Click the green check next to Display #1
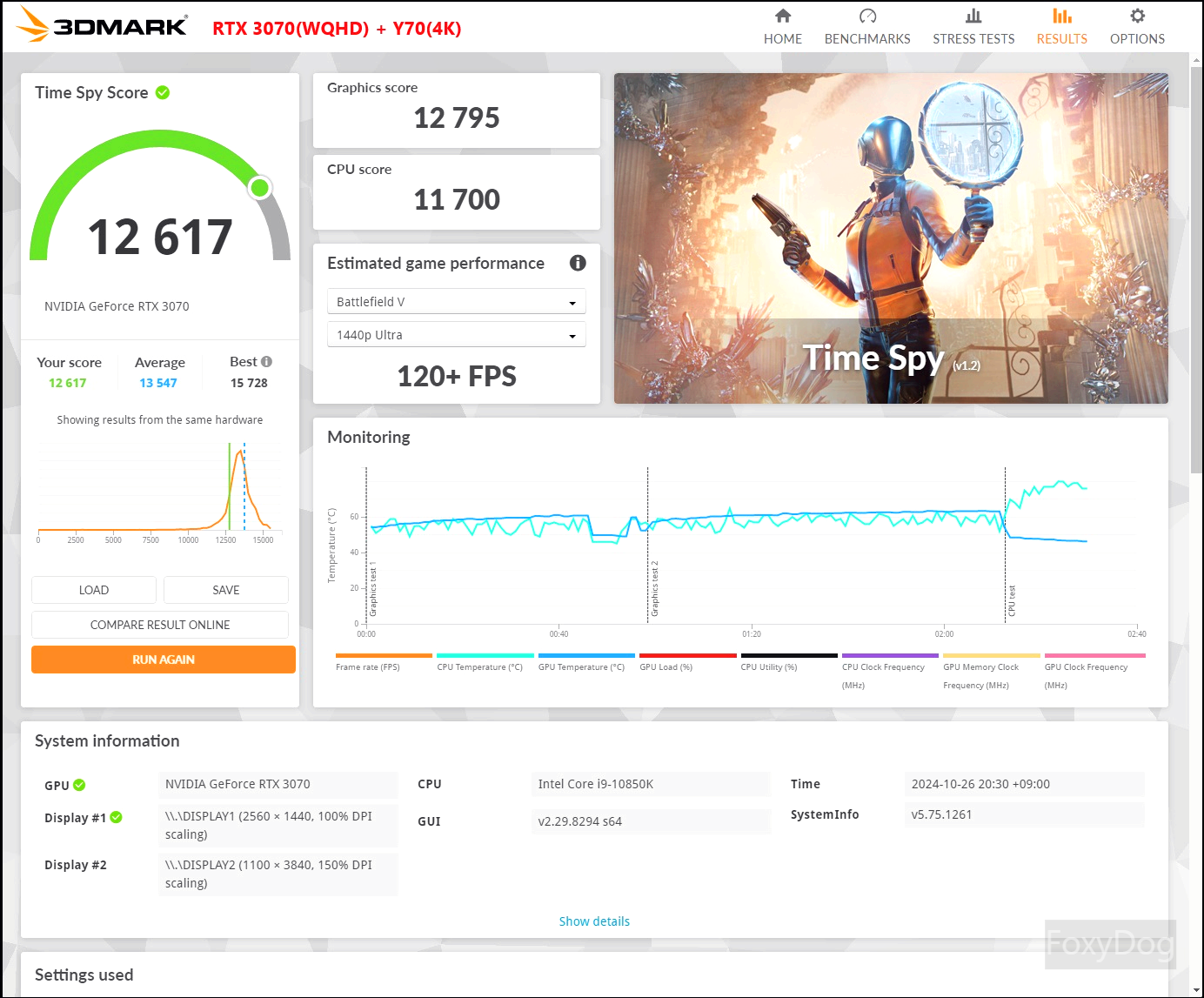Viewport: 1204px width, 998px height. click(x=117, y=817)
